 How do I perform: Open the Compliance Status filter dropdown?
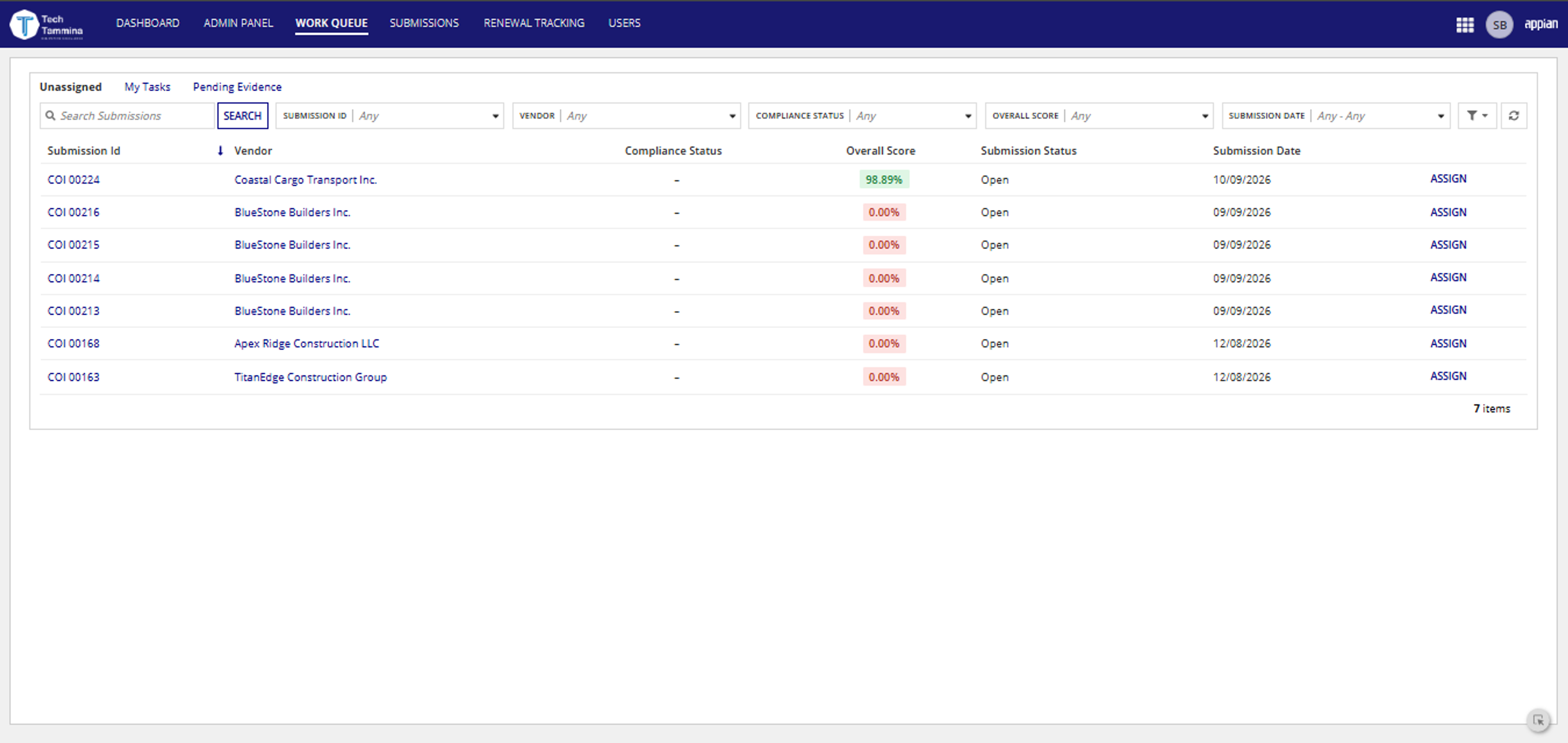click(862, 116)
